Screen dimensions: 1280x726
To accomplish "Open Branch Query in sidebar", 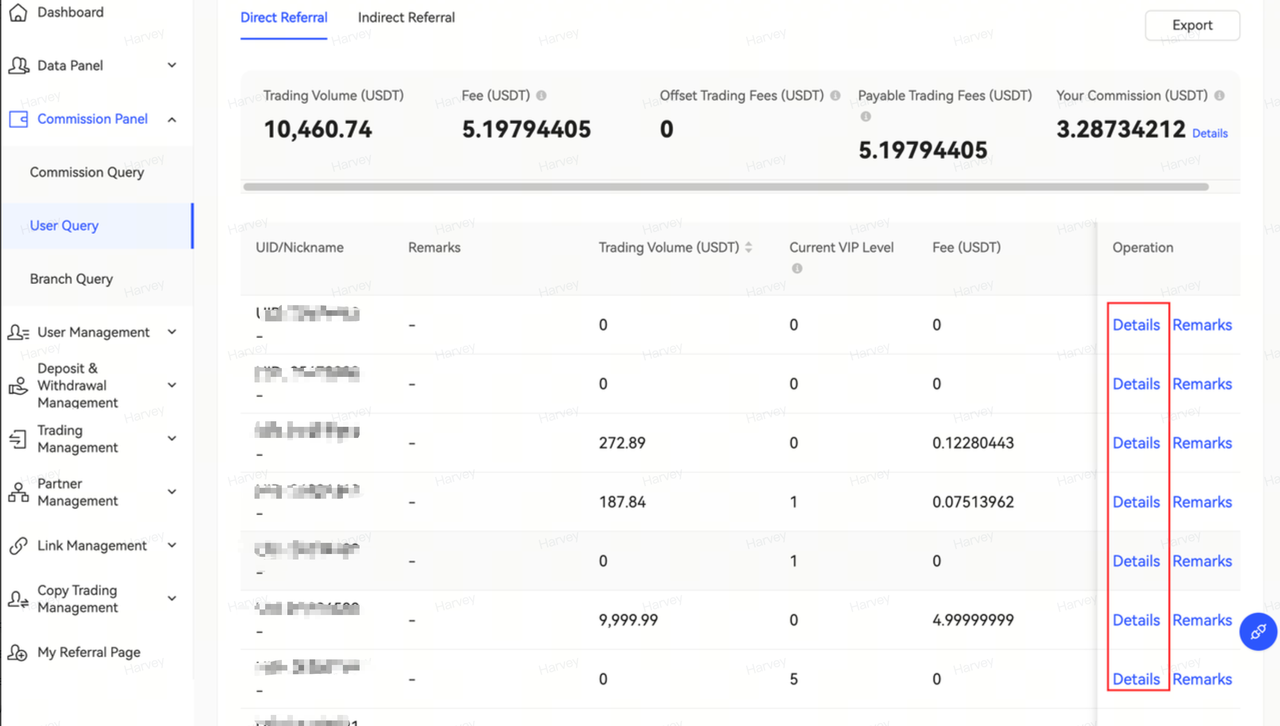I will (71, 279).
